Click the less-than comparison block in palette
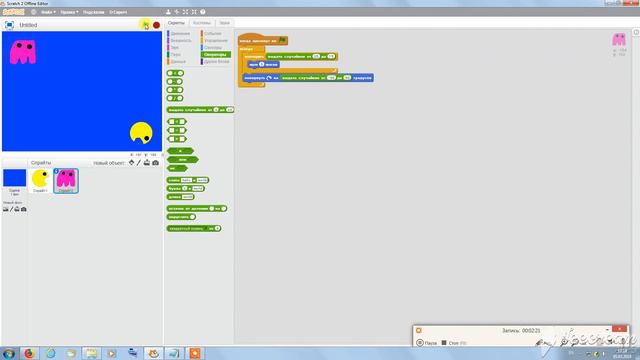 point(177,122)
